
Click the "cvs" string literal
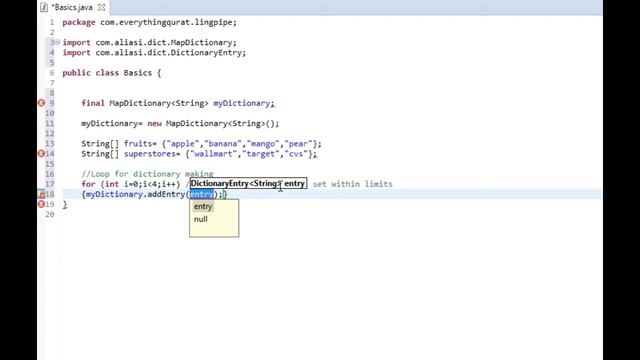(x=296, y=154)
